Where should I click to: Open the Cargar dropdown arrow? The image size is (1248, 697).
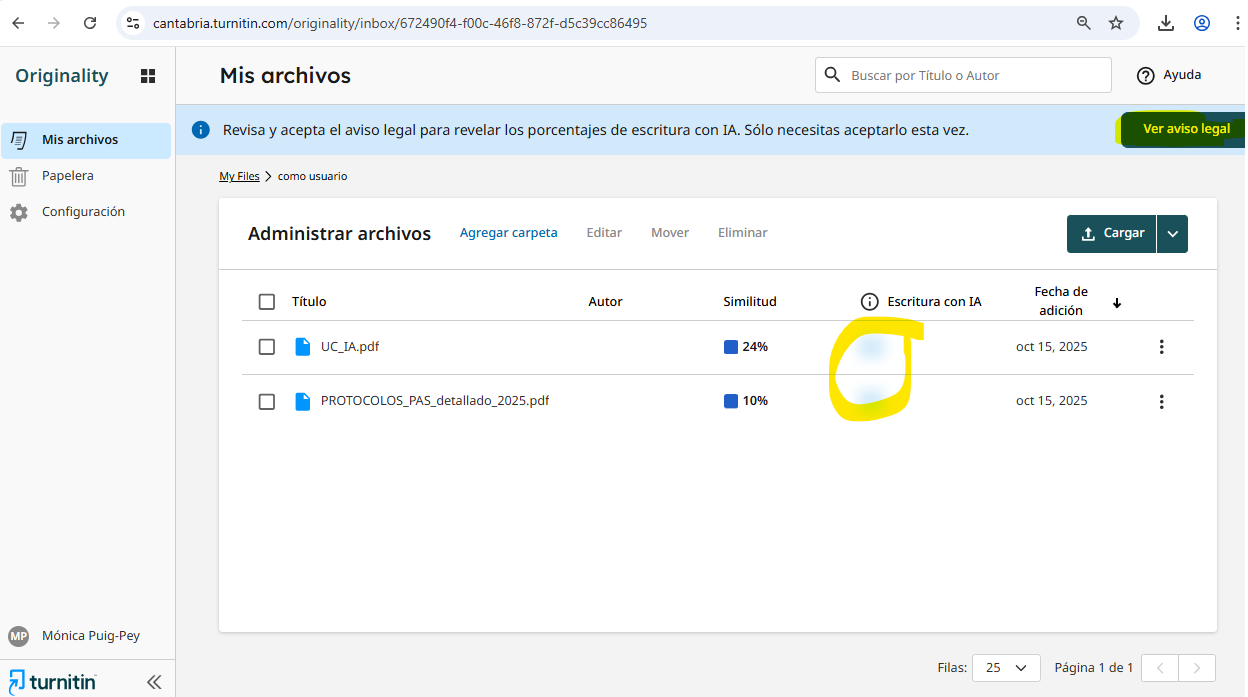tap(1172, 233)
